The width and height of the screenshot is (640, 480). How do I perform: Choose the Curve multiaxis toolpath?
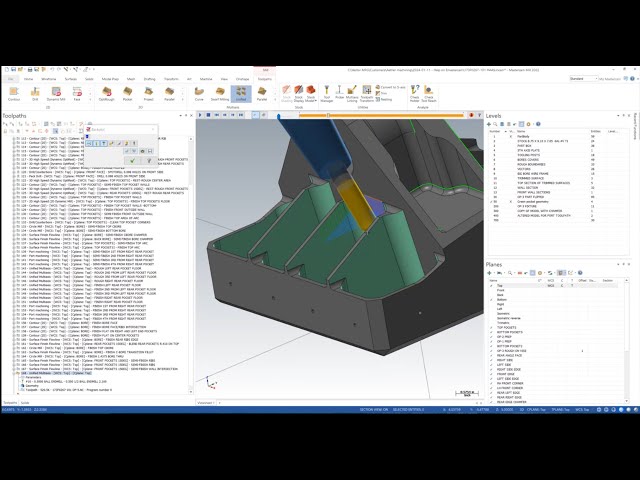pyautogui.click(x=199, y=93)
